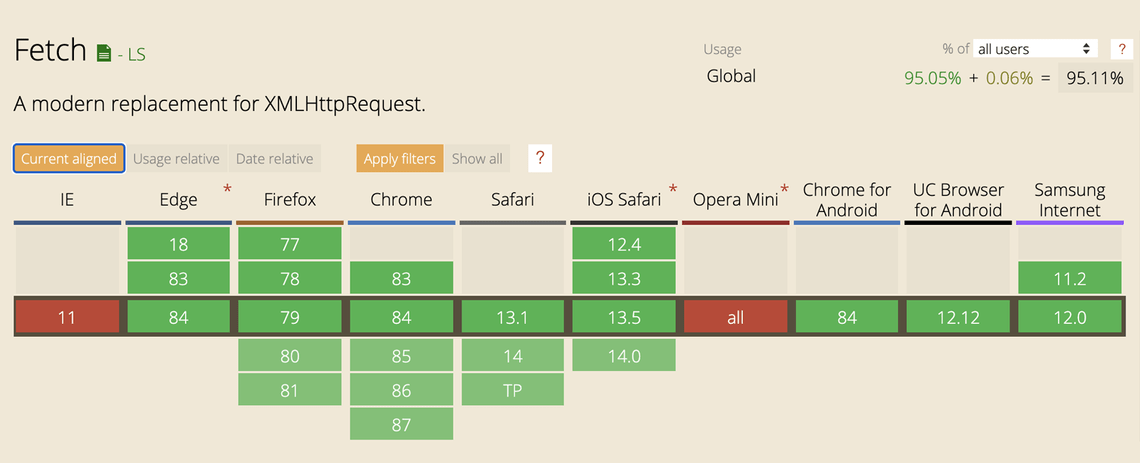This screenshot has width=1140, height=463.
Task: Select the Samsung Internet 11.2 cell
Action: (x=1069, y=278)
